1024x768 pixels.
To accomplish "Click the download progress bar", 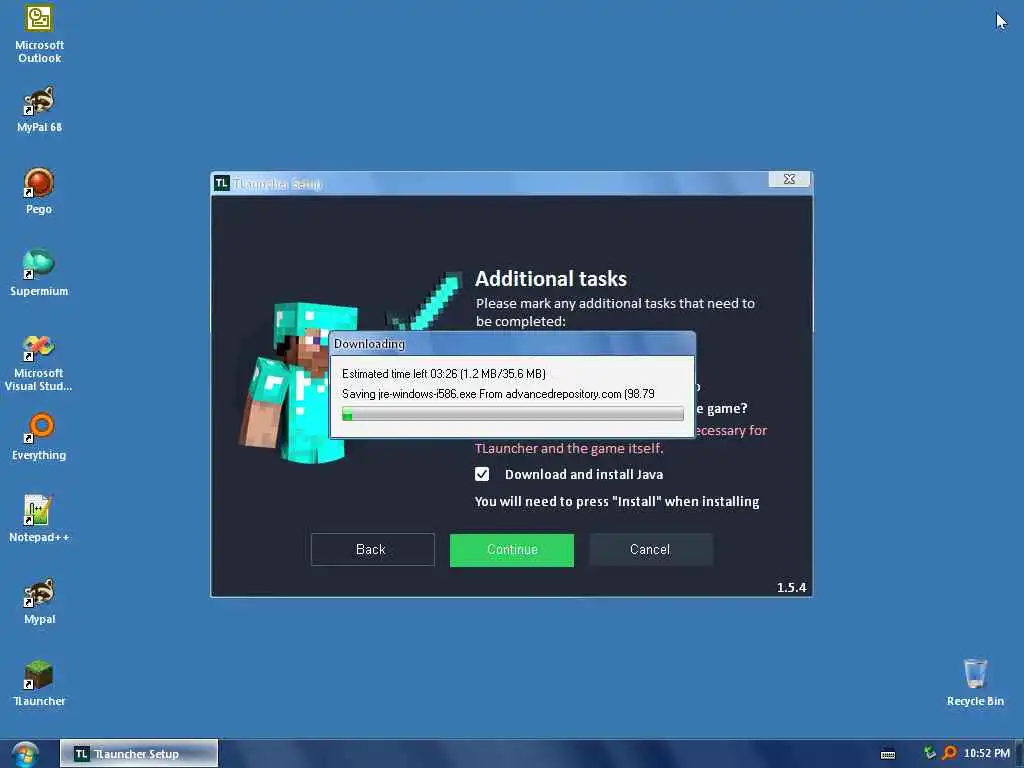I will [513, 414].
